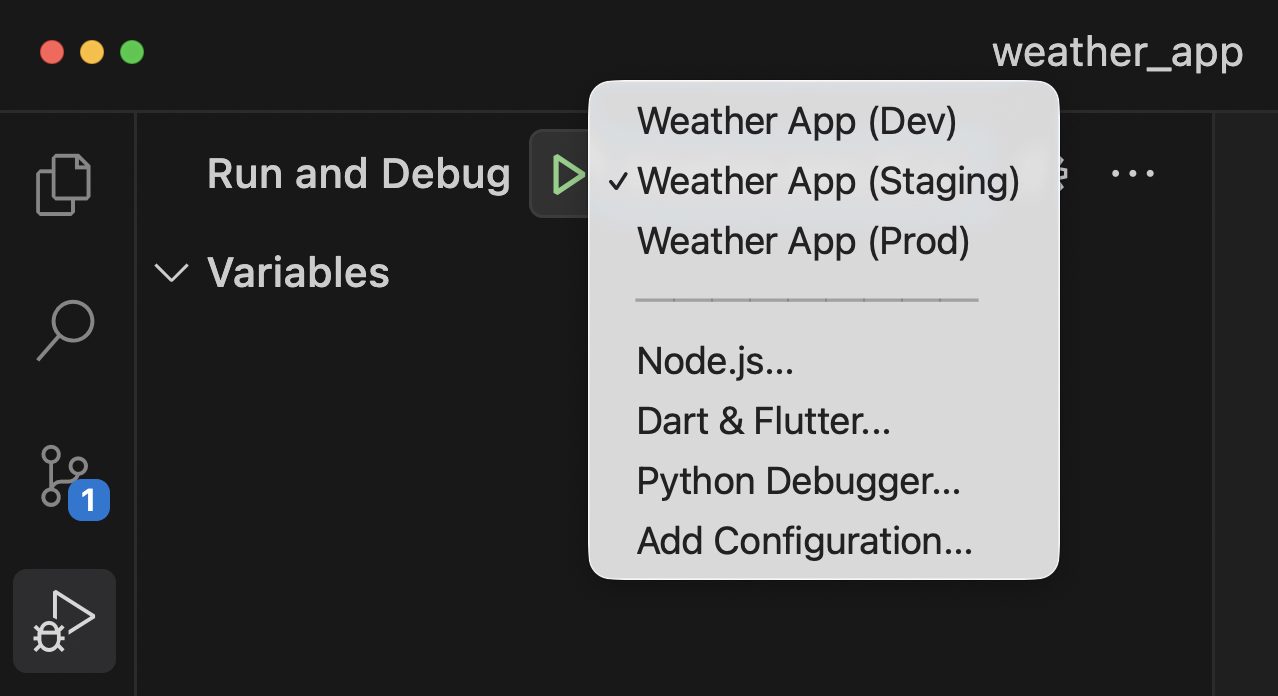Click the Run and Debug bug icon
This screenshot has width=1278, height=696.
coord(65,621)
